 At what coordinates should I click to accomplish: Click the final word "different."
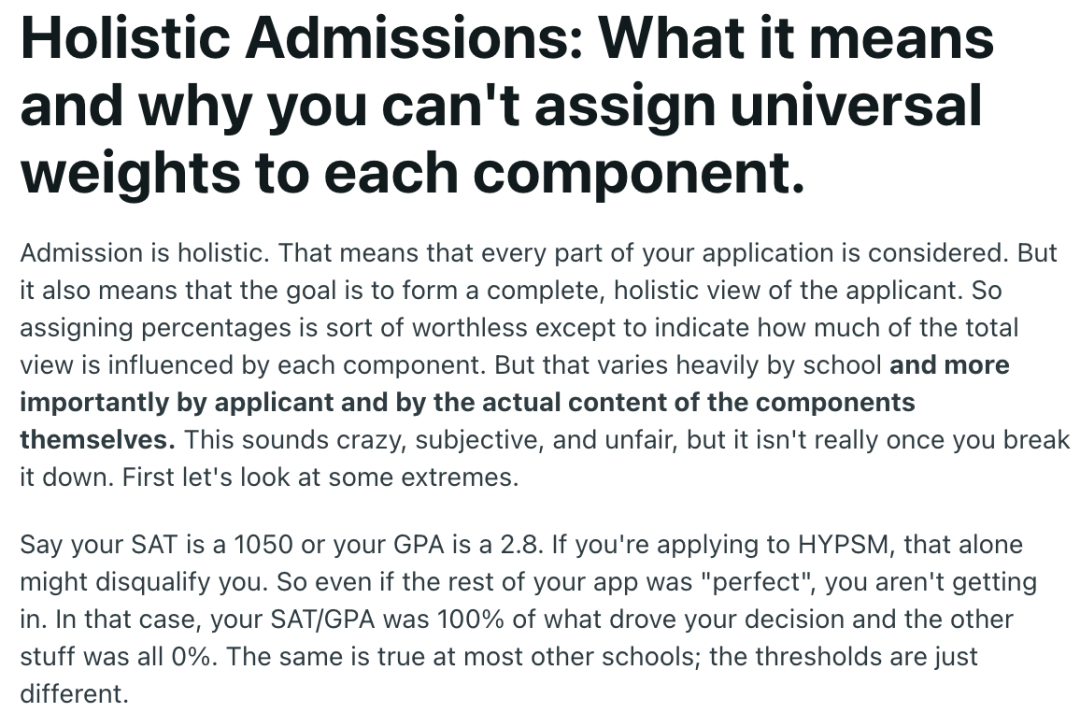74,694
